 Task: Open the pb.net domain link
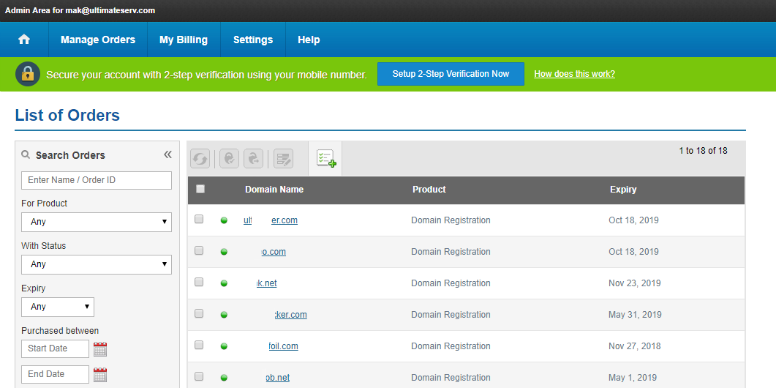[277, 378]
